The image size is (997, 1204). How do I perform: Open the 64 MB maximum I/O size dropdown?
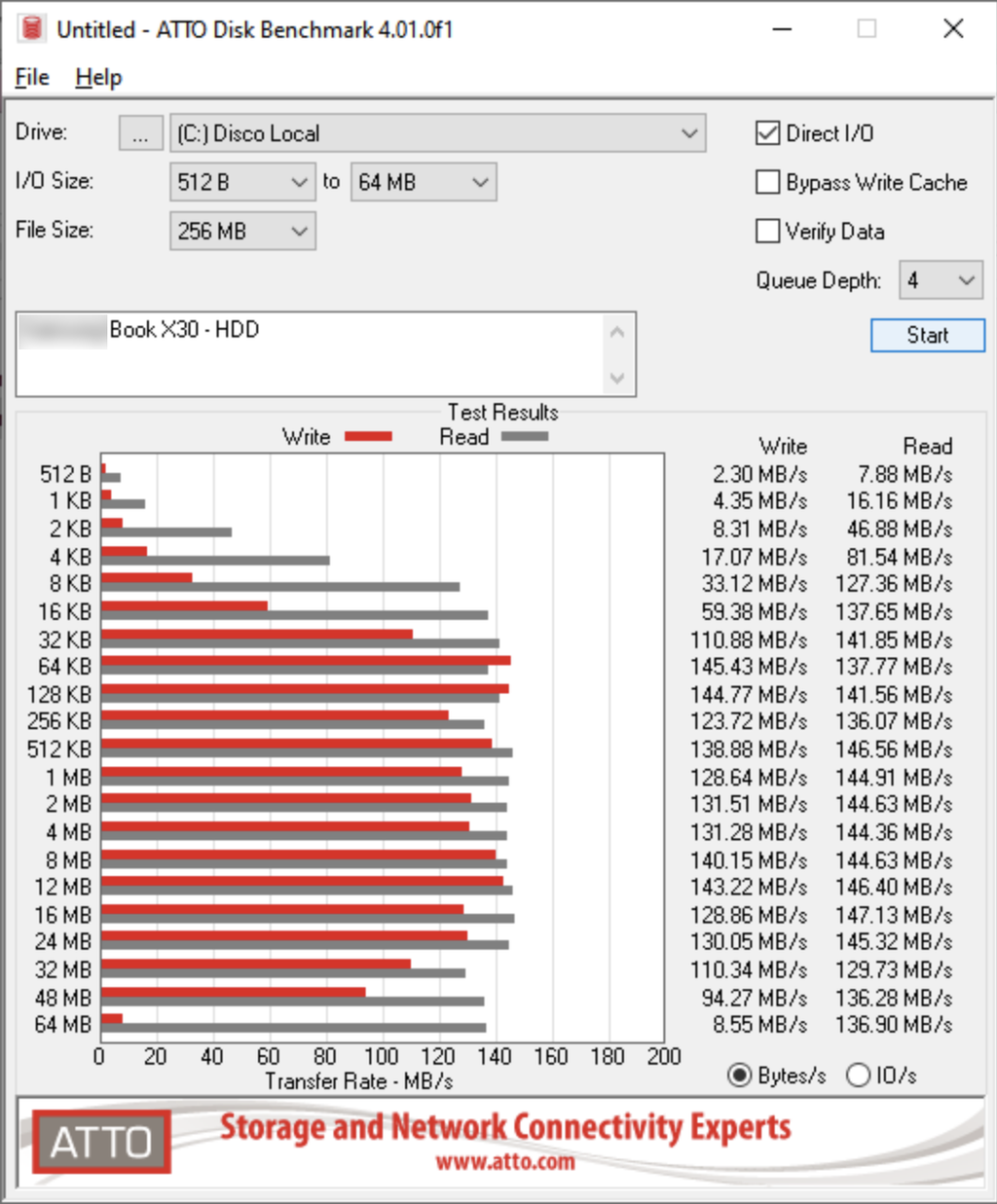pos(424,182)
